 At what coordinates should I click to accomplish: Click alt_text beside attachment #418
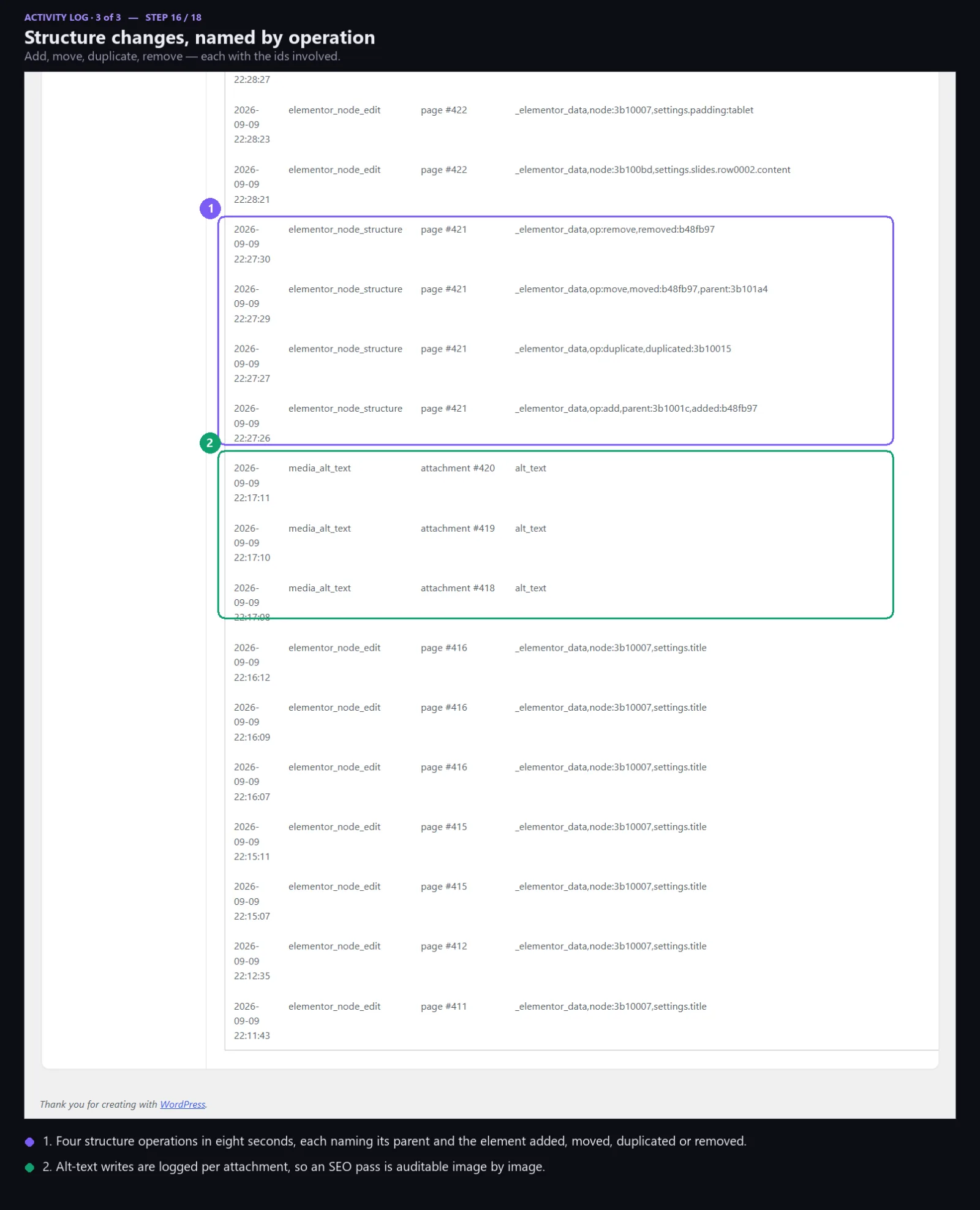pos(530,588)
